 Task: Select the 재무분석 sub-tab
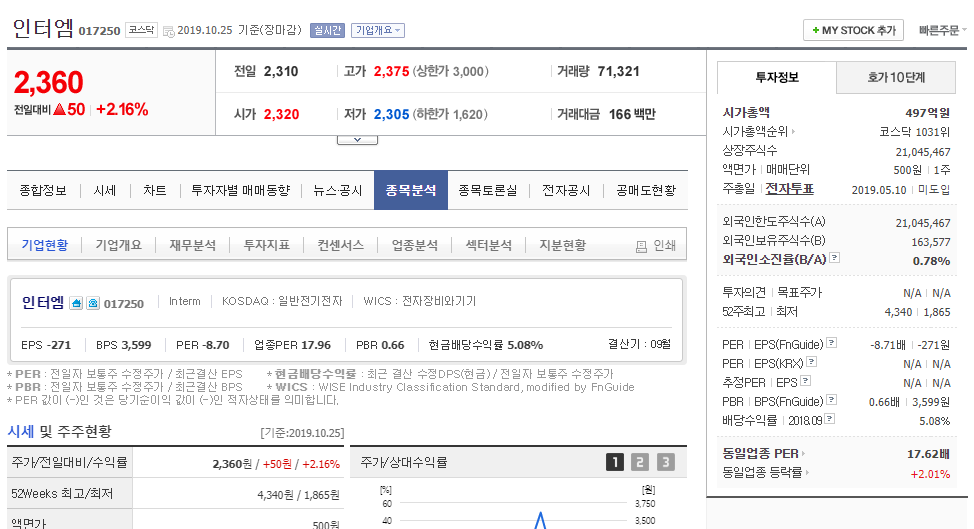point(193,245)
